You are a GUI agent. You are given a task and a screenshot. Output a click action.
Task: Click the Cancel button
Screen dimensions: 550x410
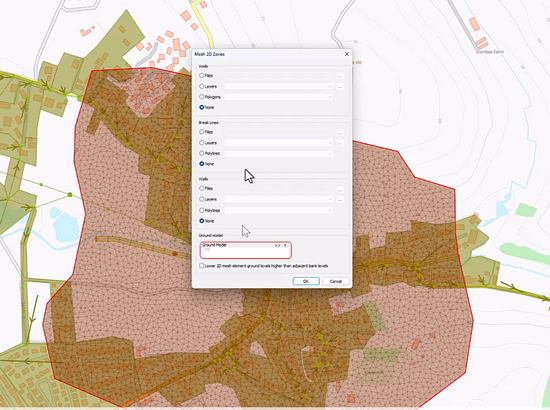click(x=336, y=281)
